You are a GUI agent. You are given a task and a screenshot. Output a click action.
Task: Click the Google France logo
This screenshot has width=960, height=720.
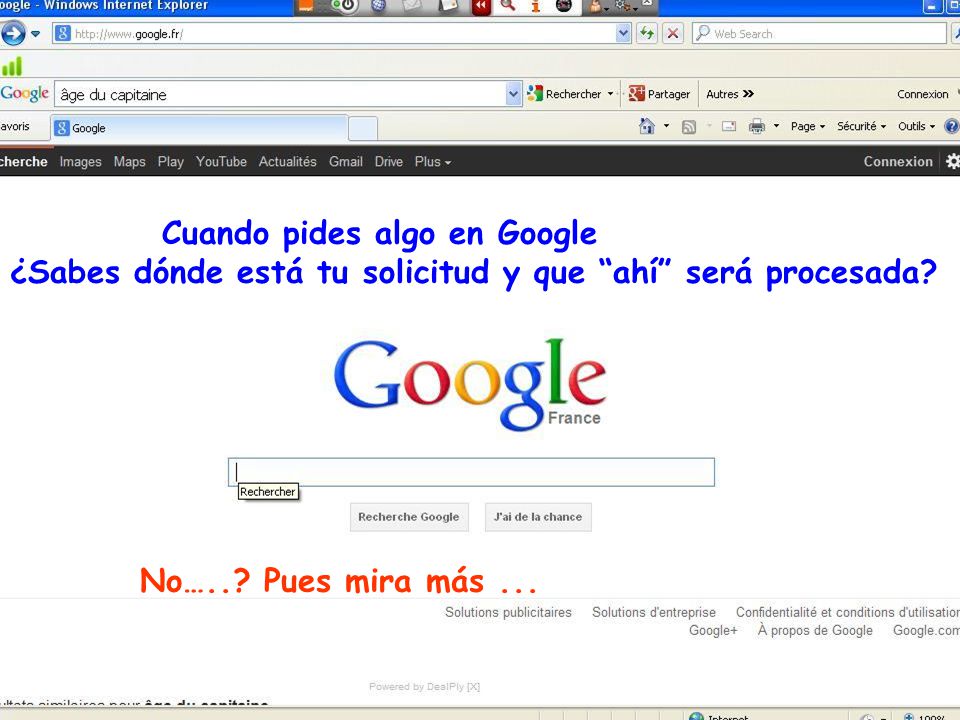(x=470, y=384)
